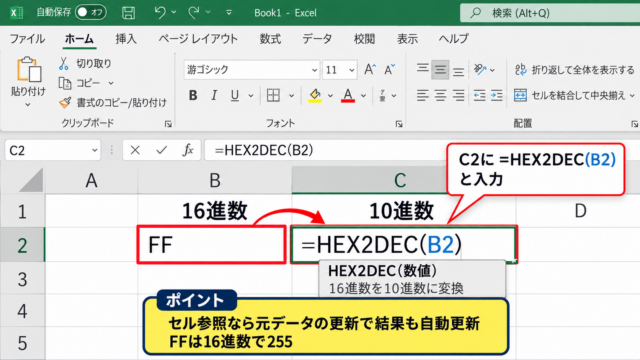
Task: Expand the borders dropdown arrow
Action: 291,96
